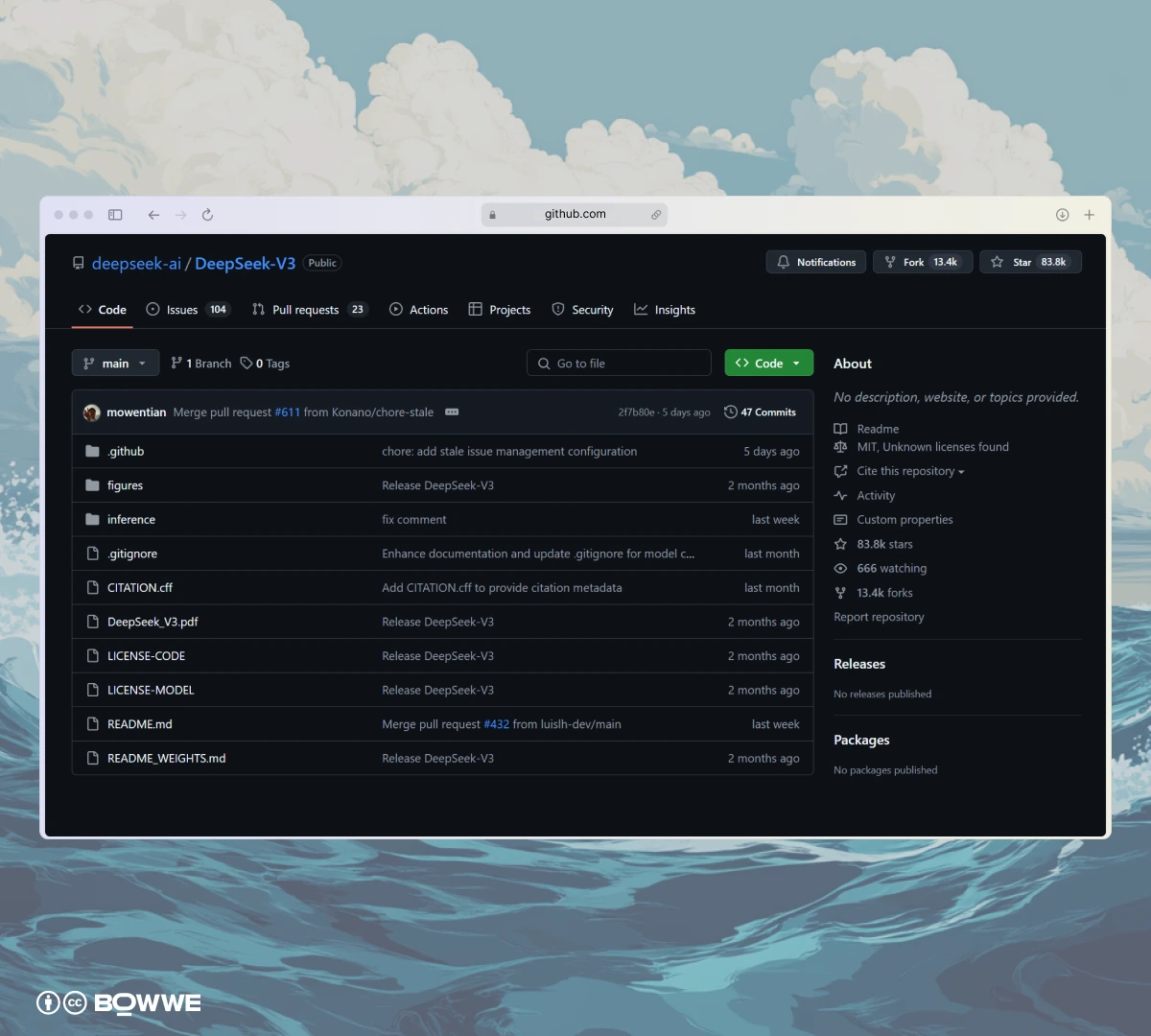
Task: Open the inference folder
Action: (x=131, y=520)
